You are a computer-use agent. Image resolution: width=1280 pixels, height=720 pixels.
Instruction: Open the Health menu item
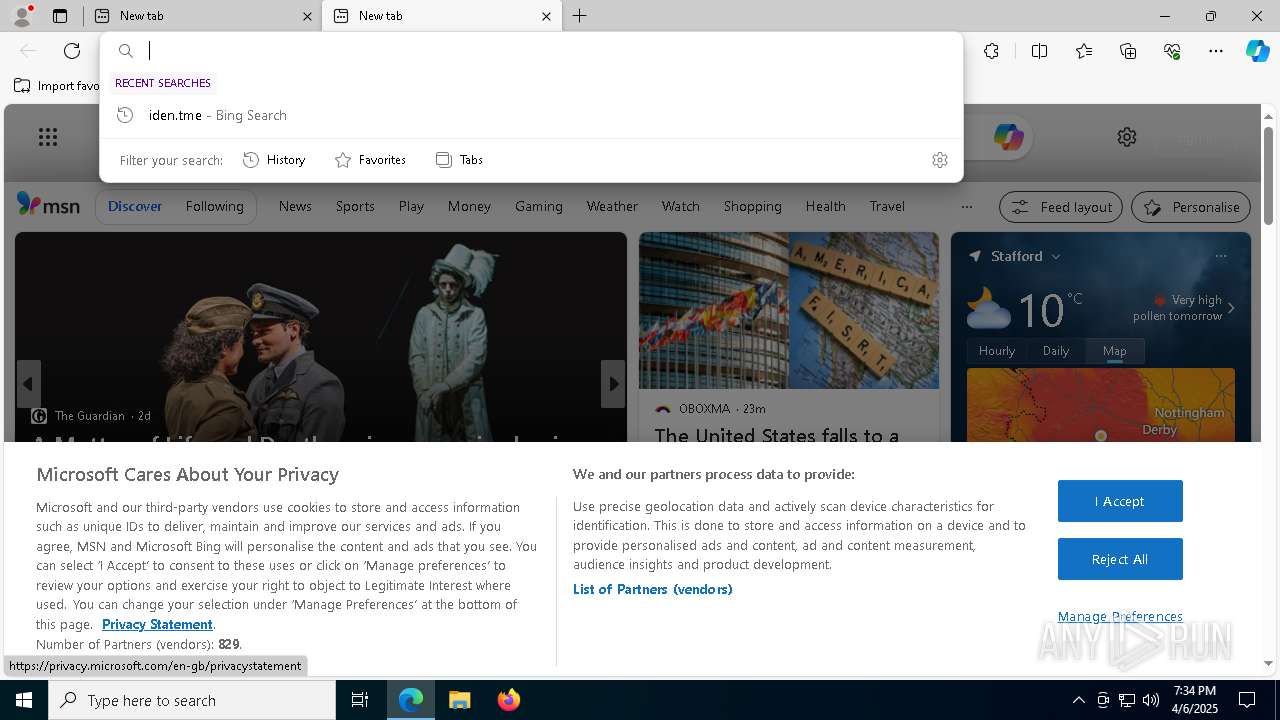tap(825, 206)
